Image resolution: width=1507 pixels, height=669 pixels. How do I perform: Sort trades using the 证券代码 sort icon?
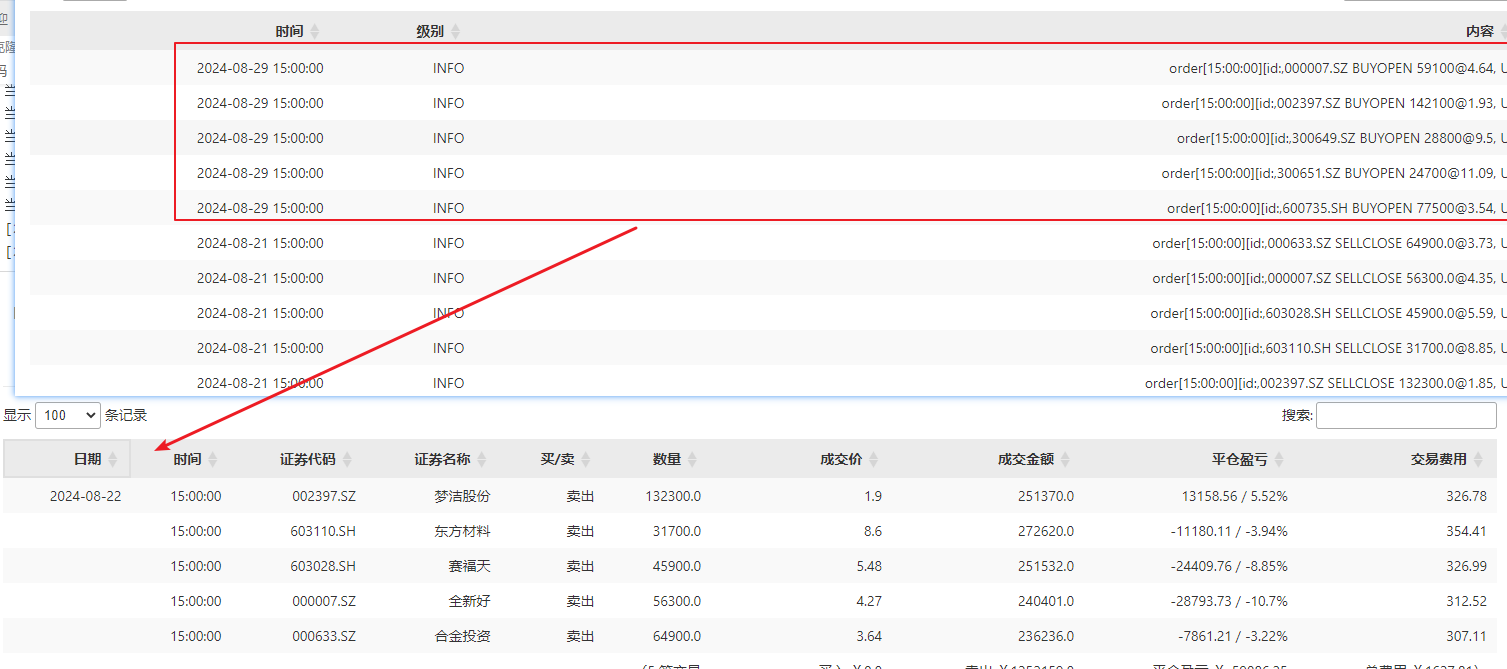[x=347, y=460]
